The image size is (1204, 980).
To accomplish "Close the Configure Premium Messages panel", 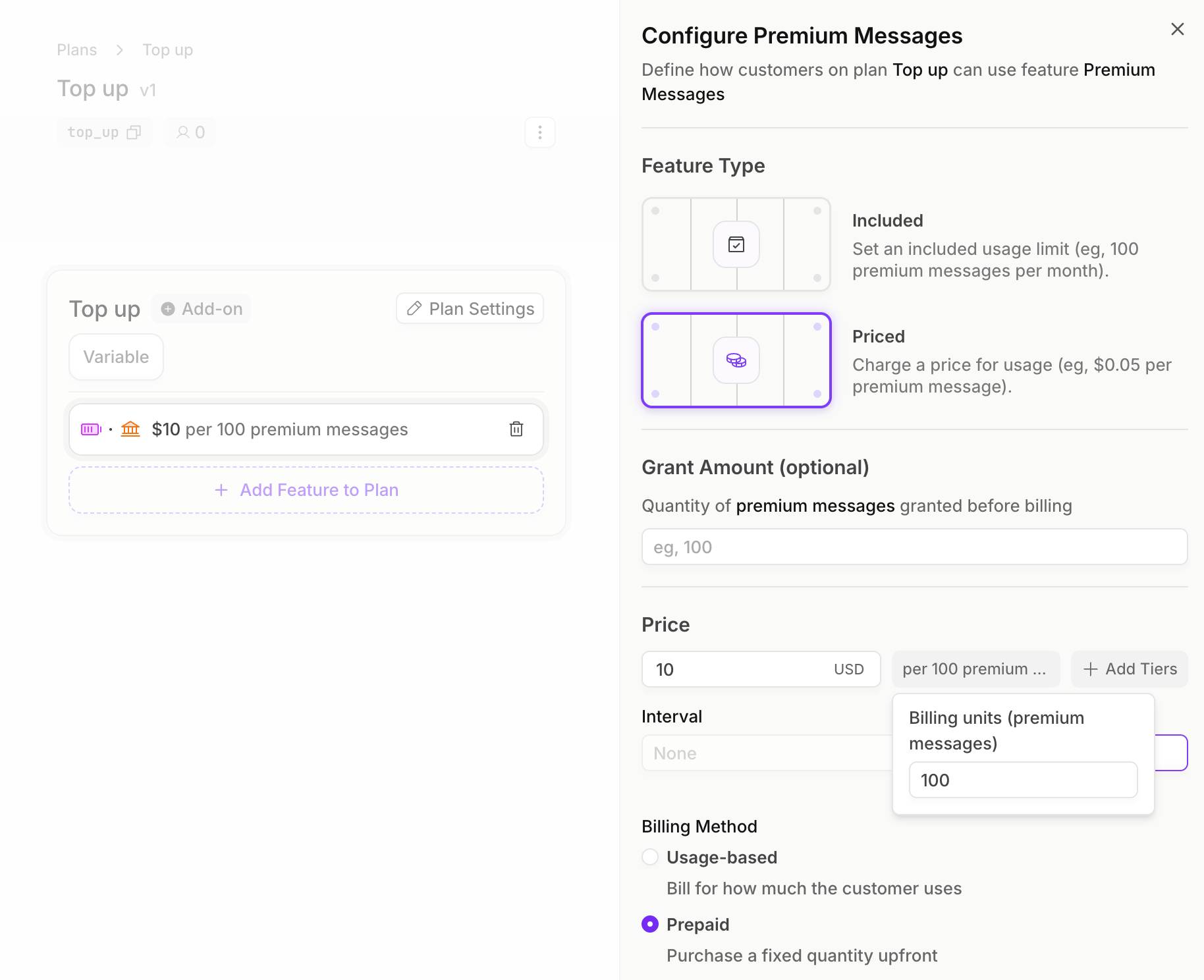I will (x=1178, y=29).
